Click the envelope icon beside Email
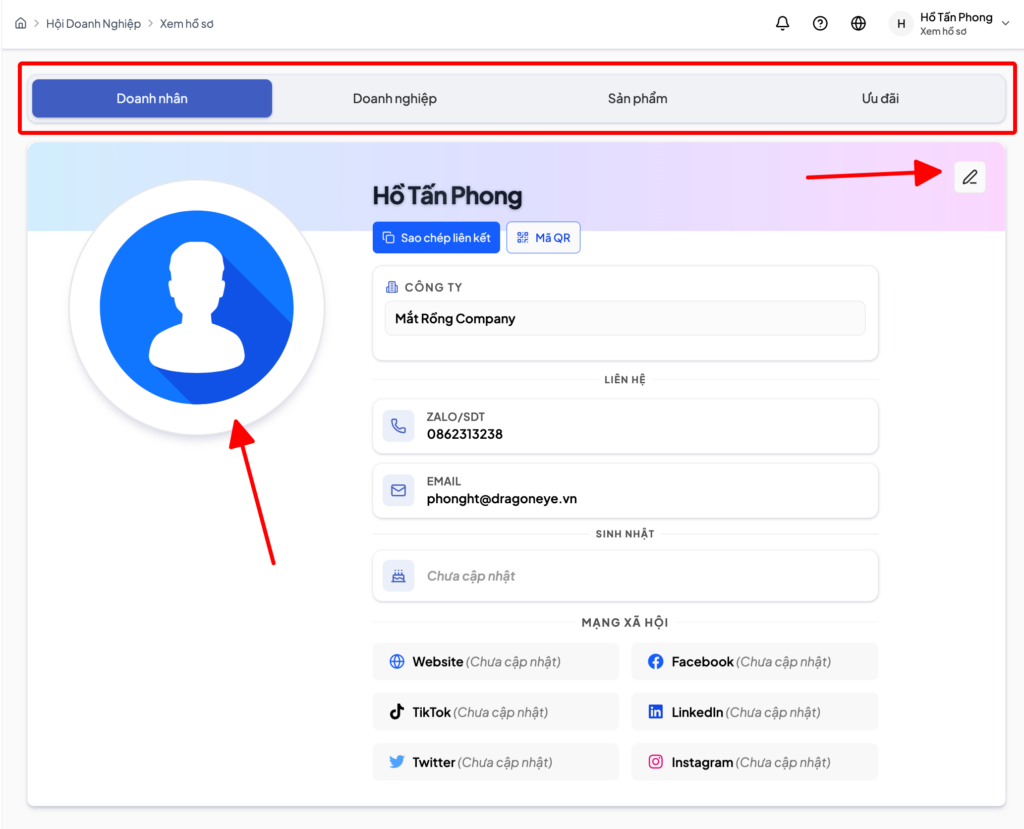 (x=399, y=490)
